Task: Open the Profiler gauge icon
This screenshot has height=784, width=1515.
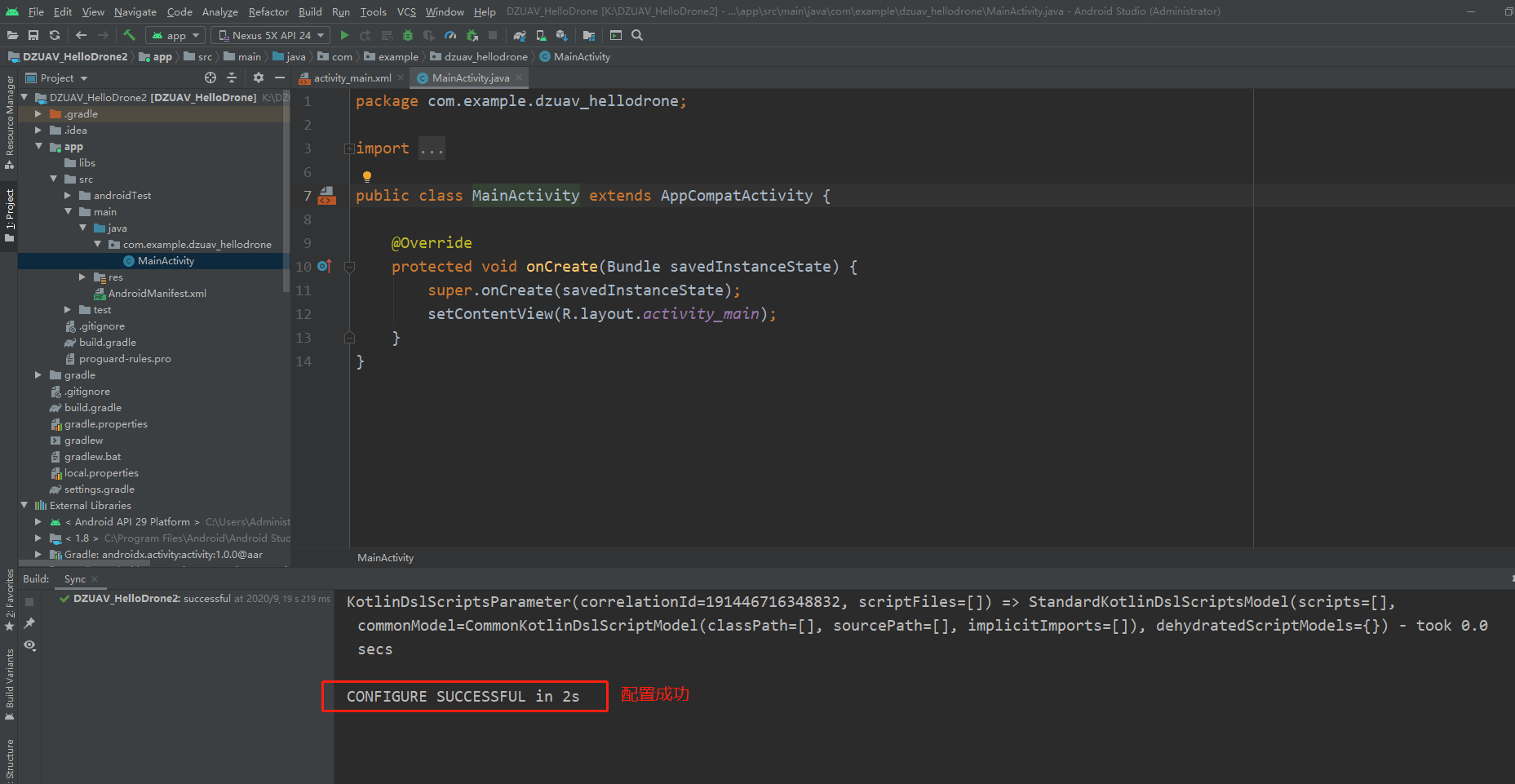Action: 450,35
